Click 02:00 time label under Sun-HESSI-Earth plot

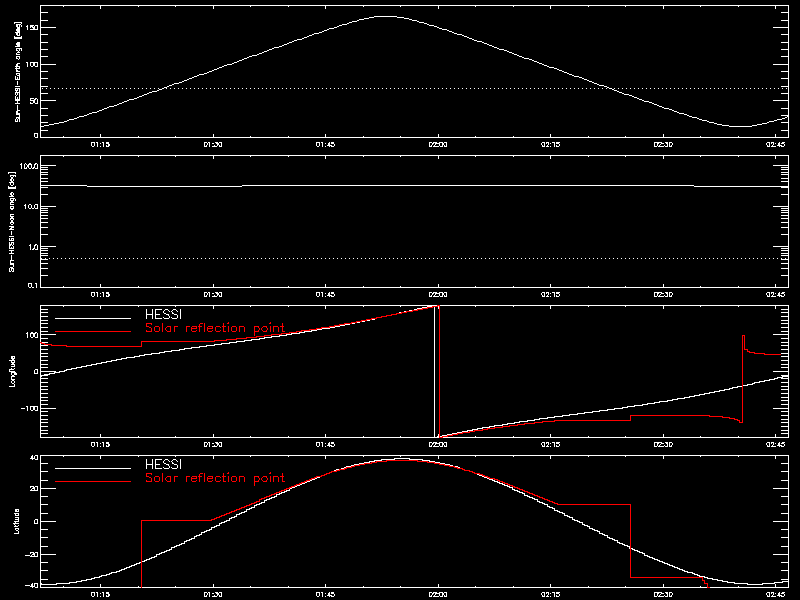(x=438, y=145)
